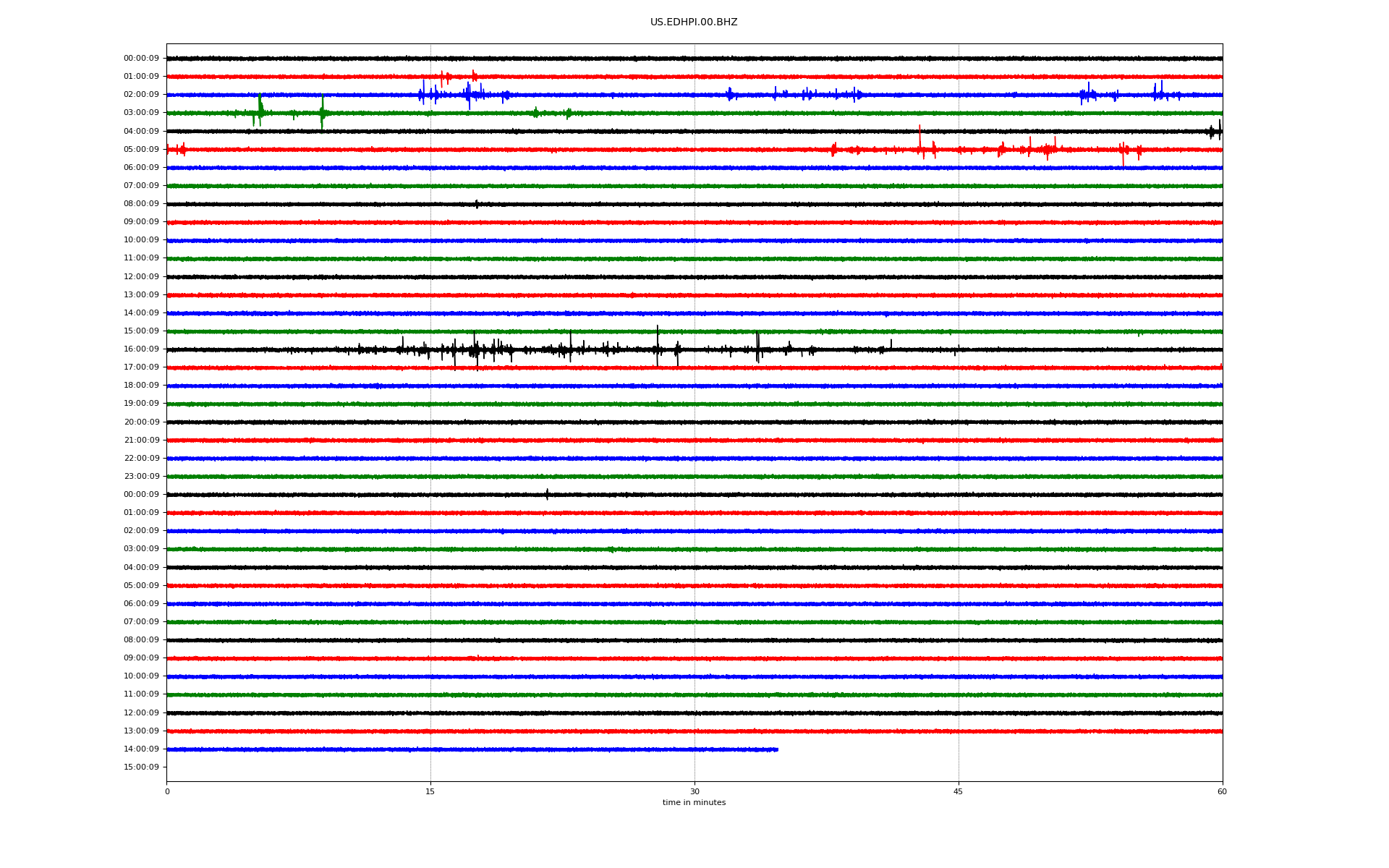The height and width of the screenshot is (868, 1389).
Task: Click the 30 tick on x-axis
Action: tap(694, 792)
